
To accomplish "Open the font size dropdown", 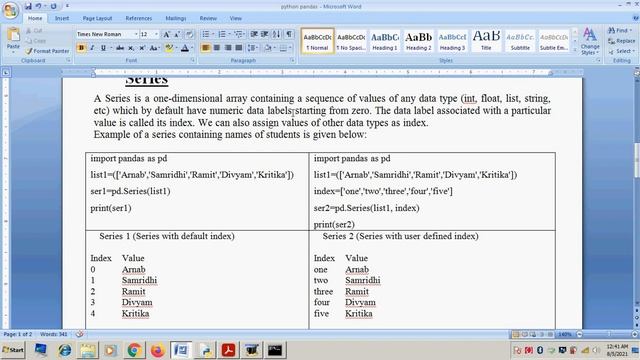I will 156,34.
